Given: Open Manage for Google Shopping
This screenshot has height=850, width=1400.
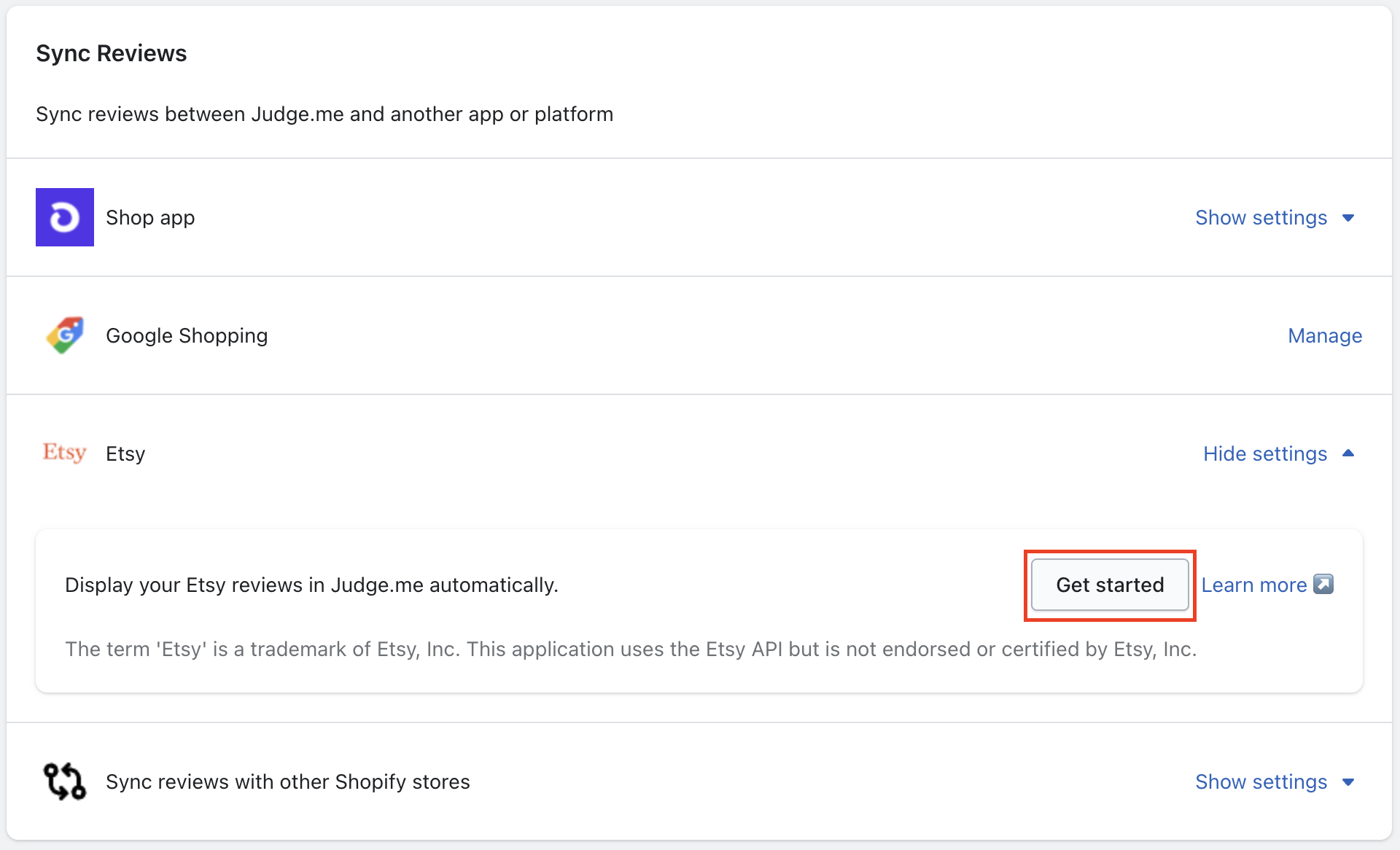Looking at the screenshot, I should (1325, 335).
